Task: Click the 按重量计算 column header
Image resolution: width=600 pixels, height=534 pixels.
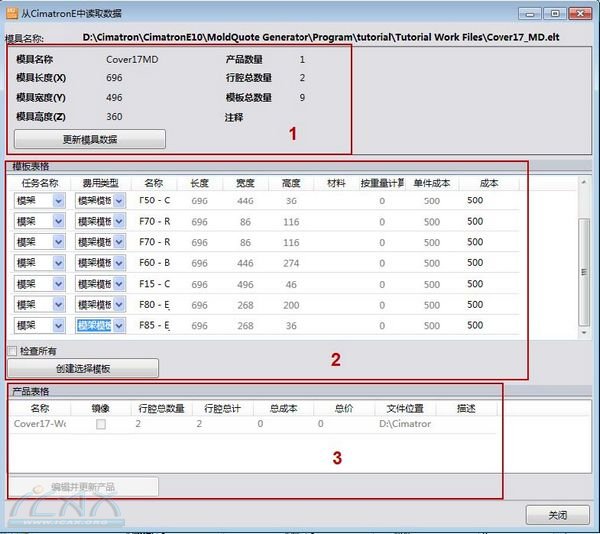Action: click(x=382, y=183)
